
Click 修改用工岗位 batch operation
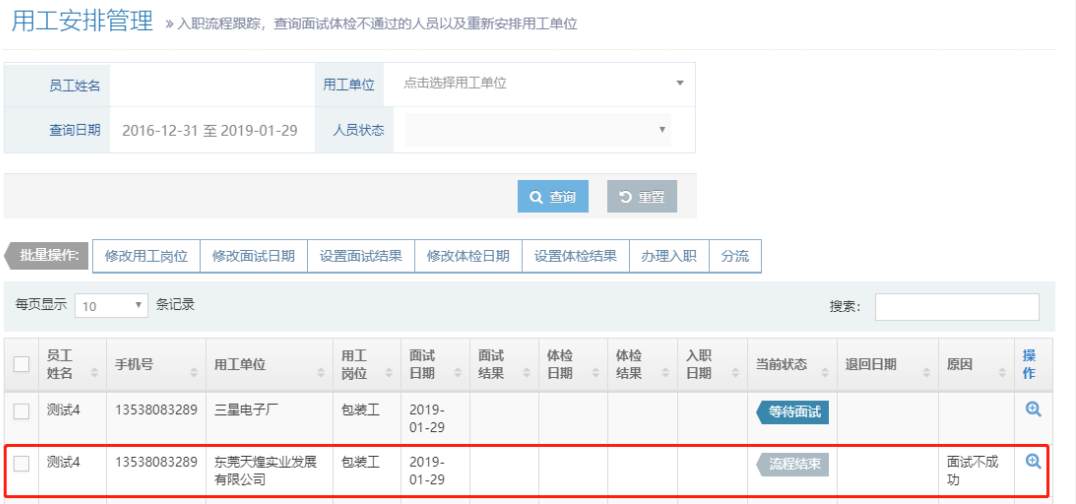(x=146, y=256)
